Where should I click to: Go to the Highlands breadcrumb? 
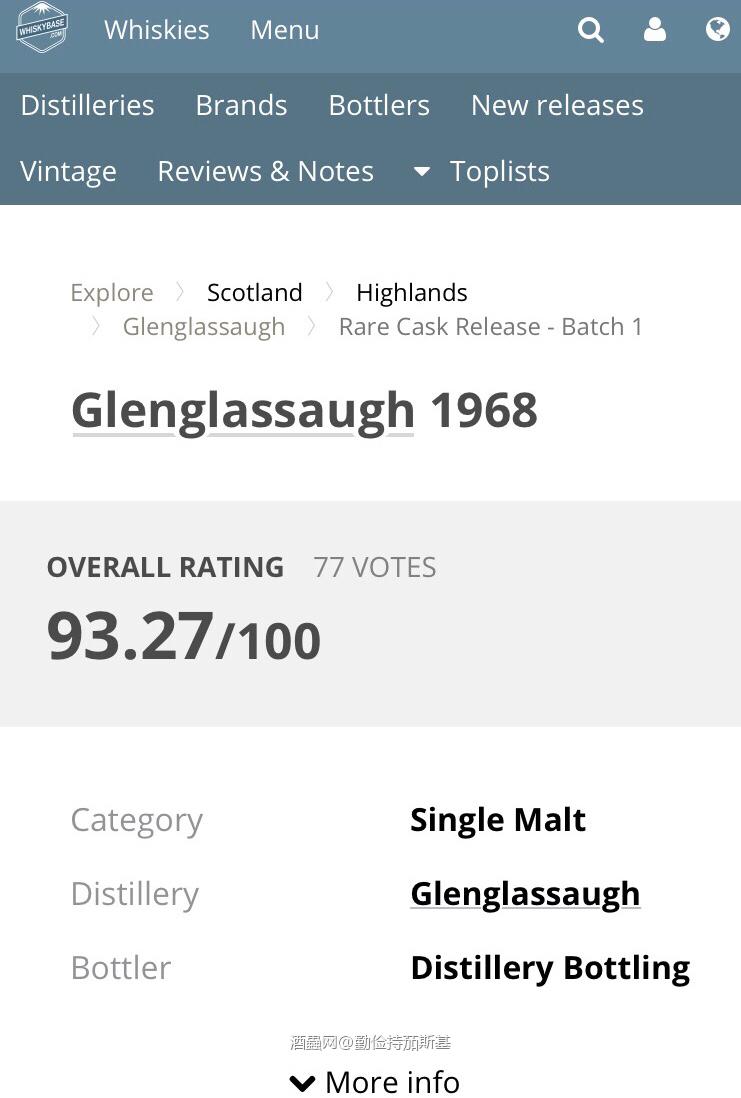pos(411,292)
